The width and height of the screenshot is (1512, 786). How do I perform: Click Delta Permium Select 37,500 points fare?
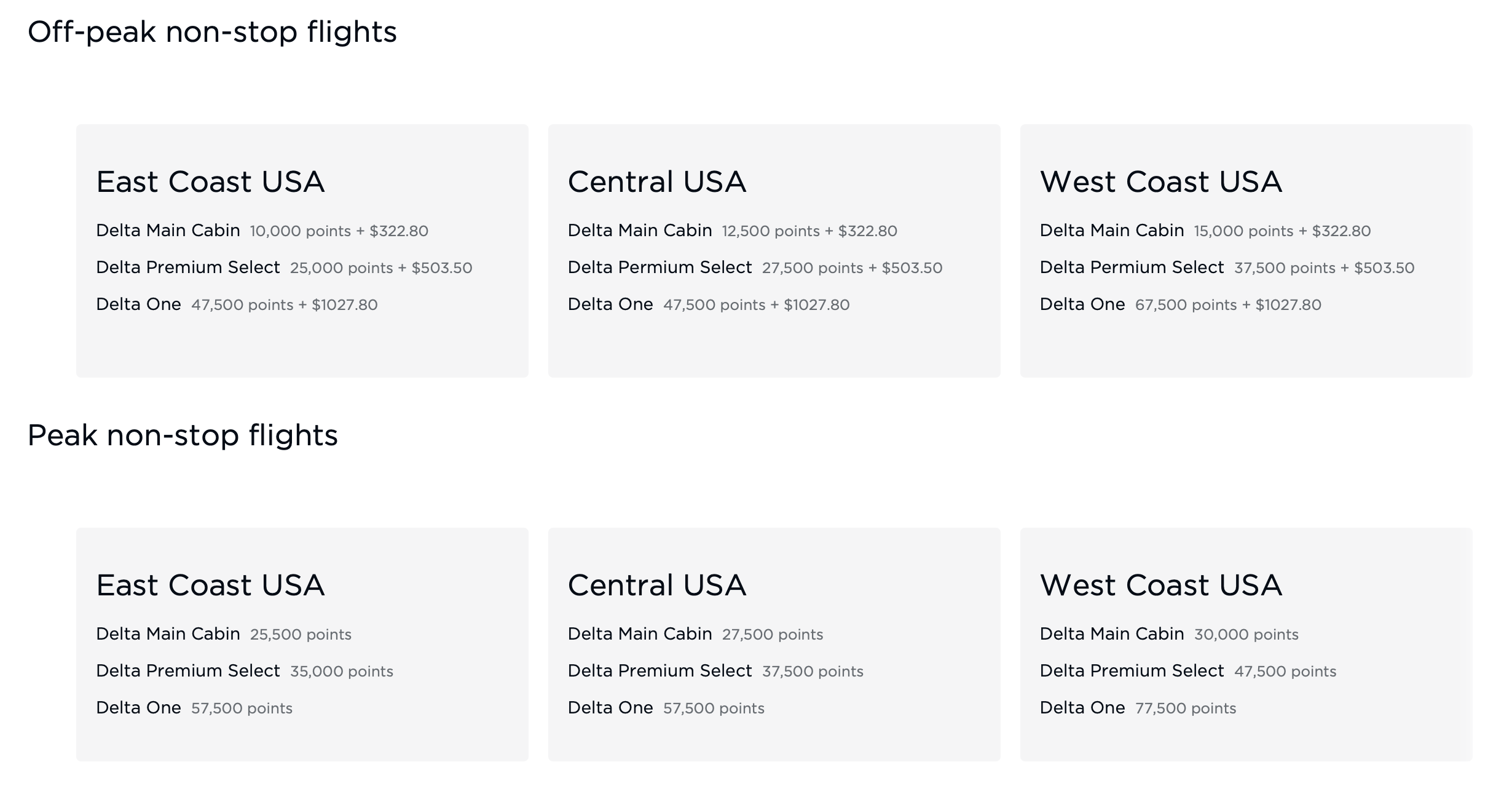pyautogui.click(x=1227, y=268)
